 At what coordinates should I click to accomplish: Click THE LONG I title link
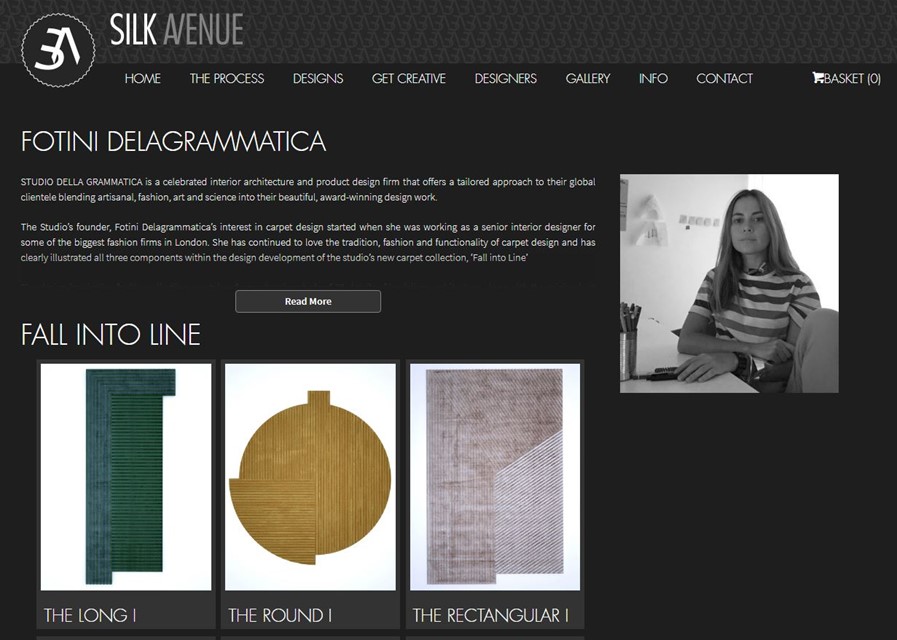pyautogui.click(x=90, y=615)
